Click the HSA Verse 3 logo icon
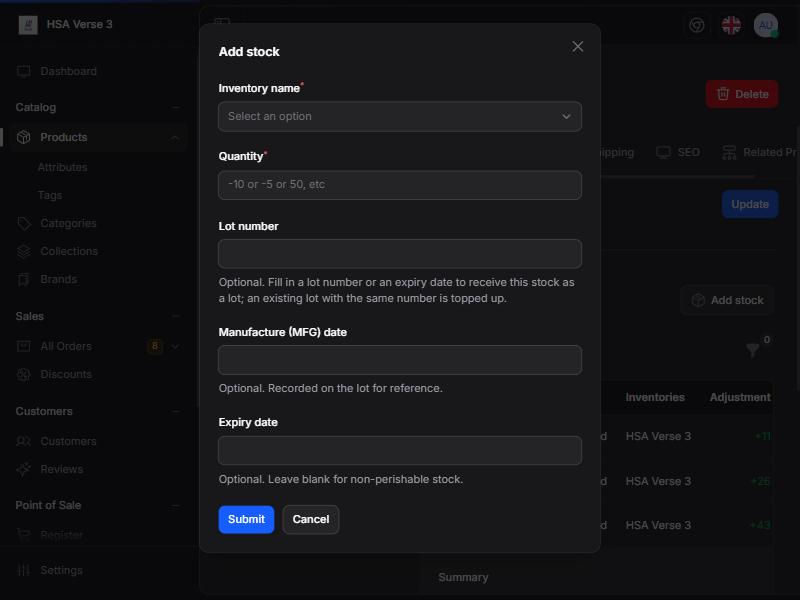This screenshot has width=800, height=600. coord(28,24)
